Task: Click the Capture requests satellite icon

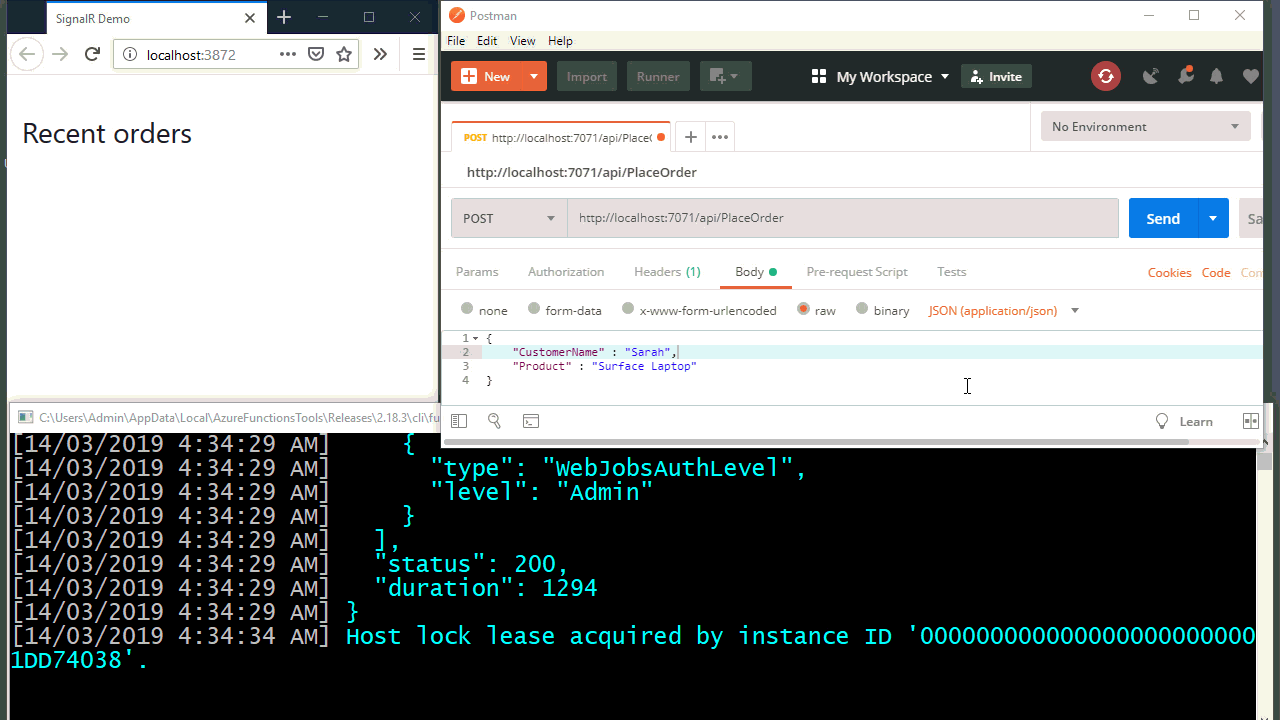Action: coord(1150,76)
